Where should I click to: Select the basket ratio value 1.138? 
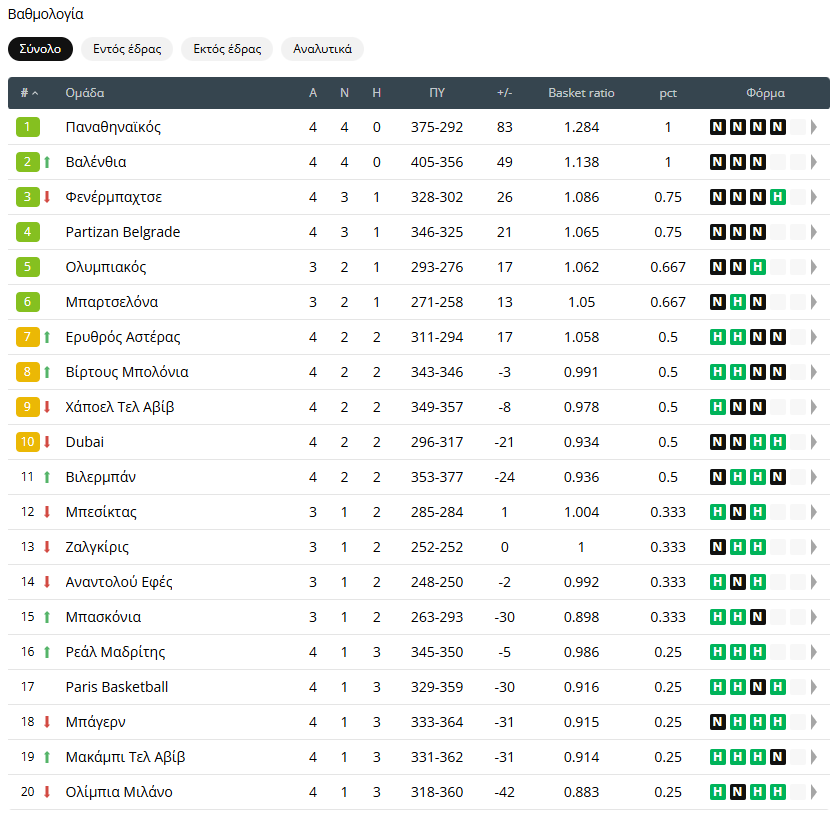[x=581, y=162]
